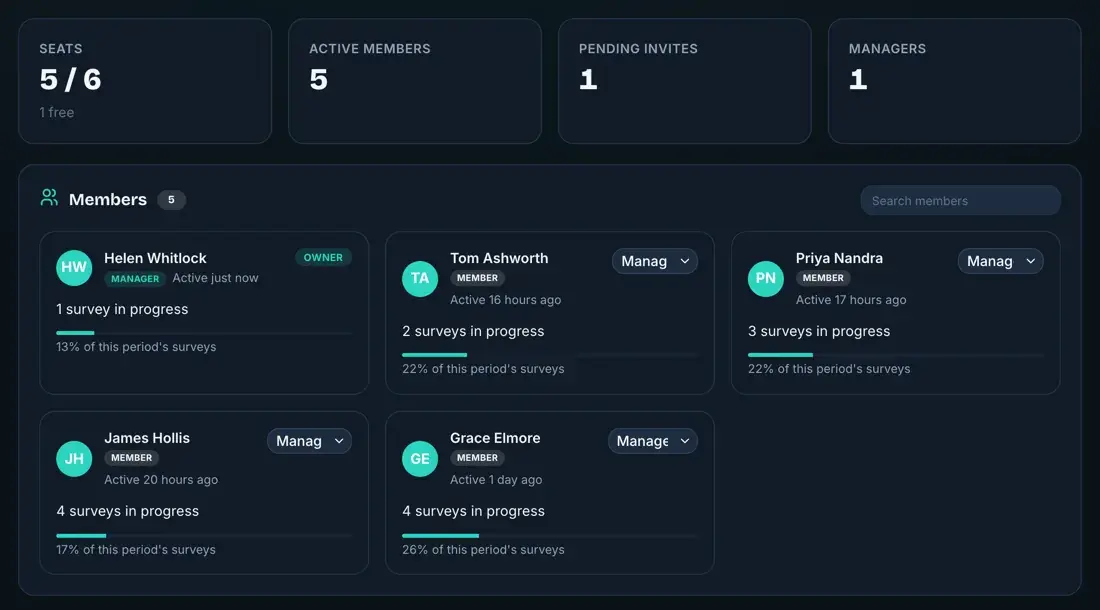Click the Members count badge showing 5

[x=171, y=200]
